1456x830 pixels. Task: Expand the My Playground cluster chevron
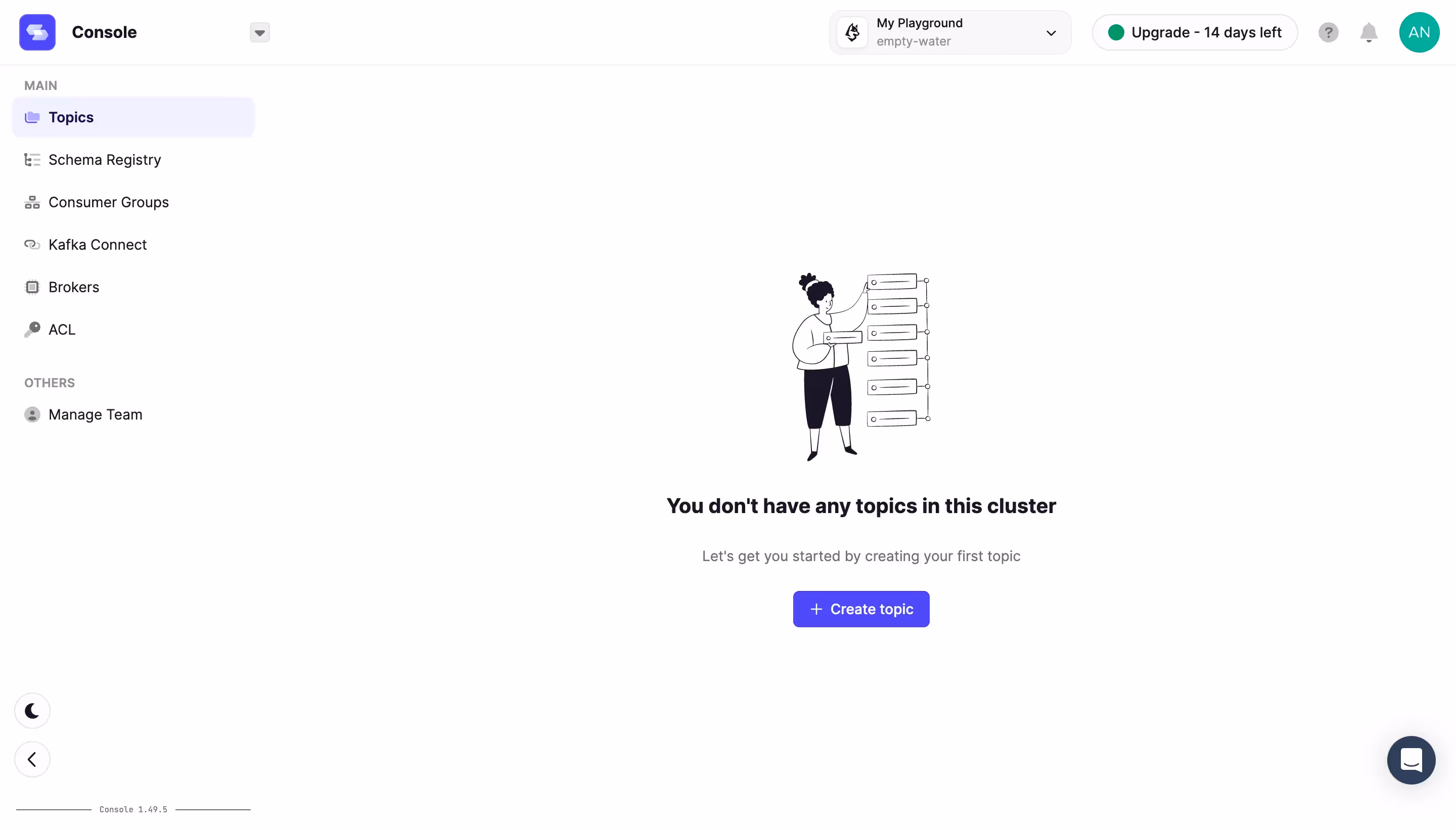coord(1051,33)
